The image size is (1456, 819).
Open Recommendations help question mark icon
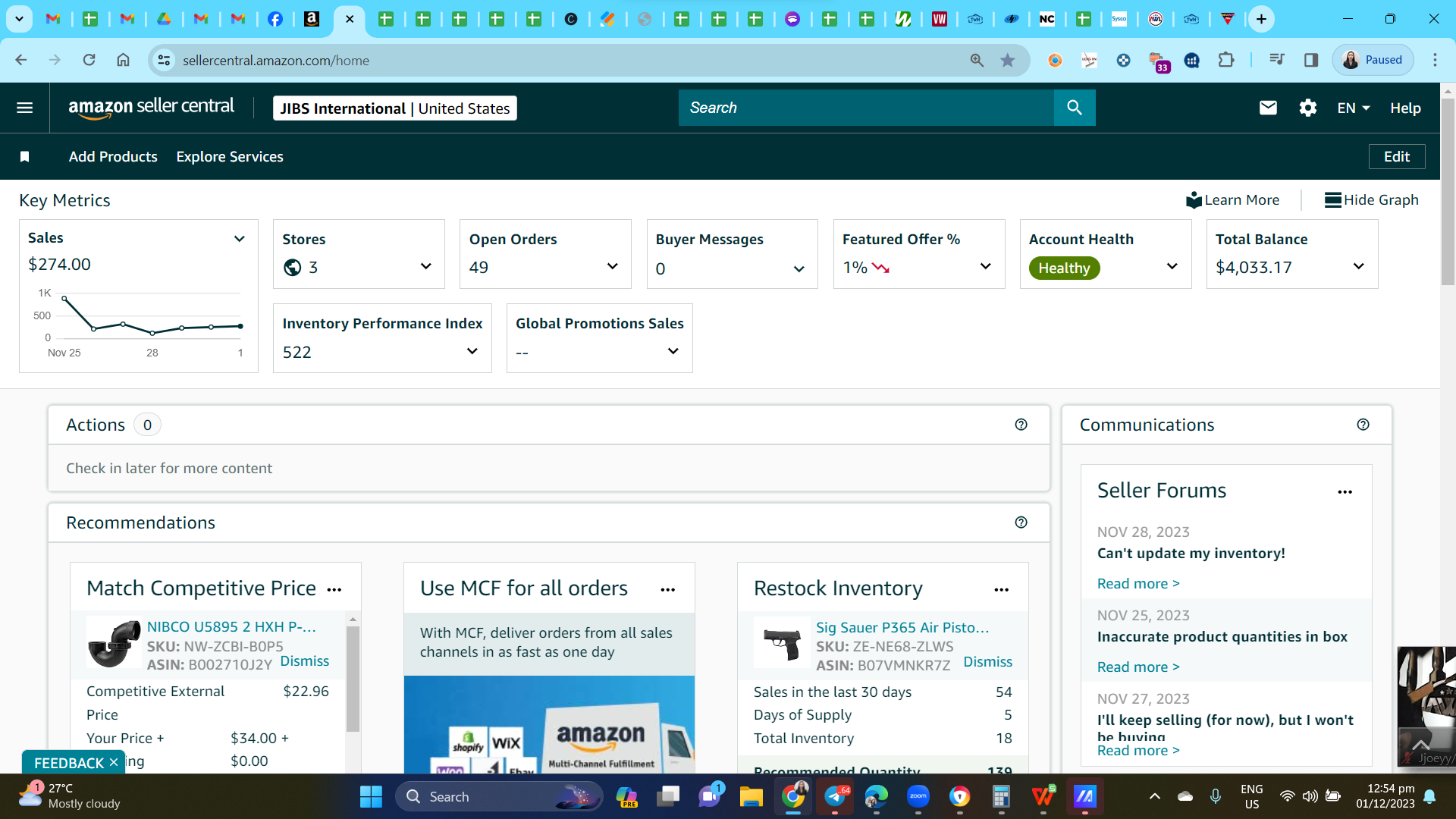[x=1021, y=522]
